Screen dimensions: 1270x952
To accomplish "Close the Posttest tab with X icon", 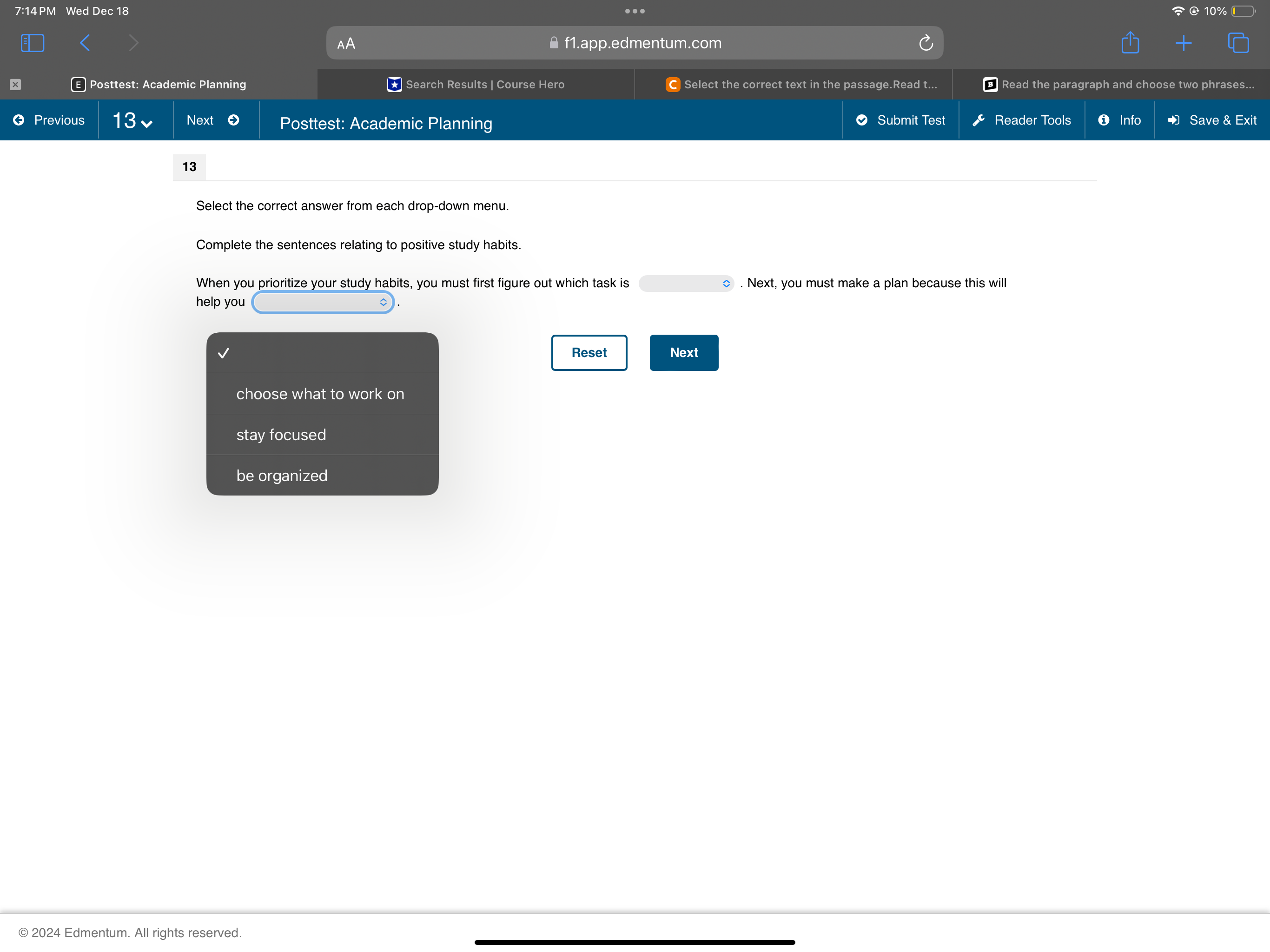I will (15, 85).
